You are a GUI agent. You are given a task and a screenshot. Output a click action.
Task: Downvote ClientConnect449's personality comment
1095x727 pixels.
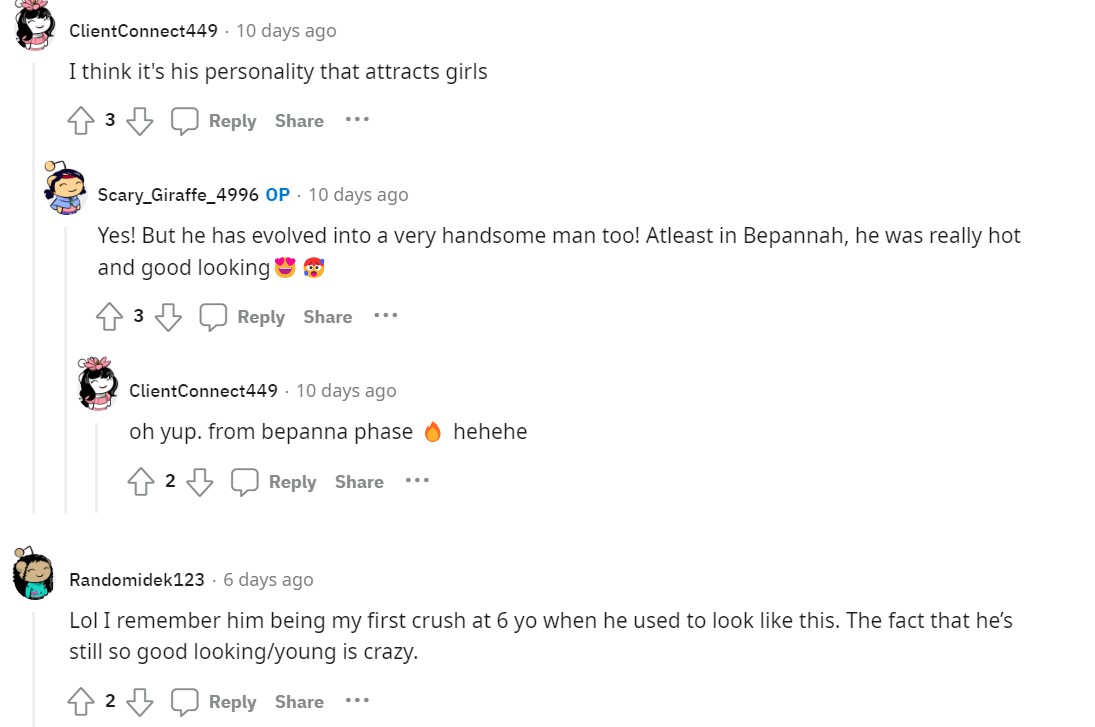pyautogui.click(x=139, y=121)
